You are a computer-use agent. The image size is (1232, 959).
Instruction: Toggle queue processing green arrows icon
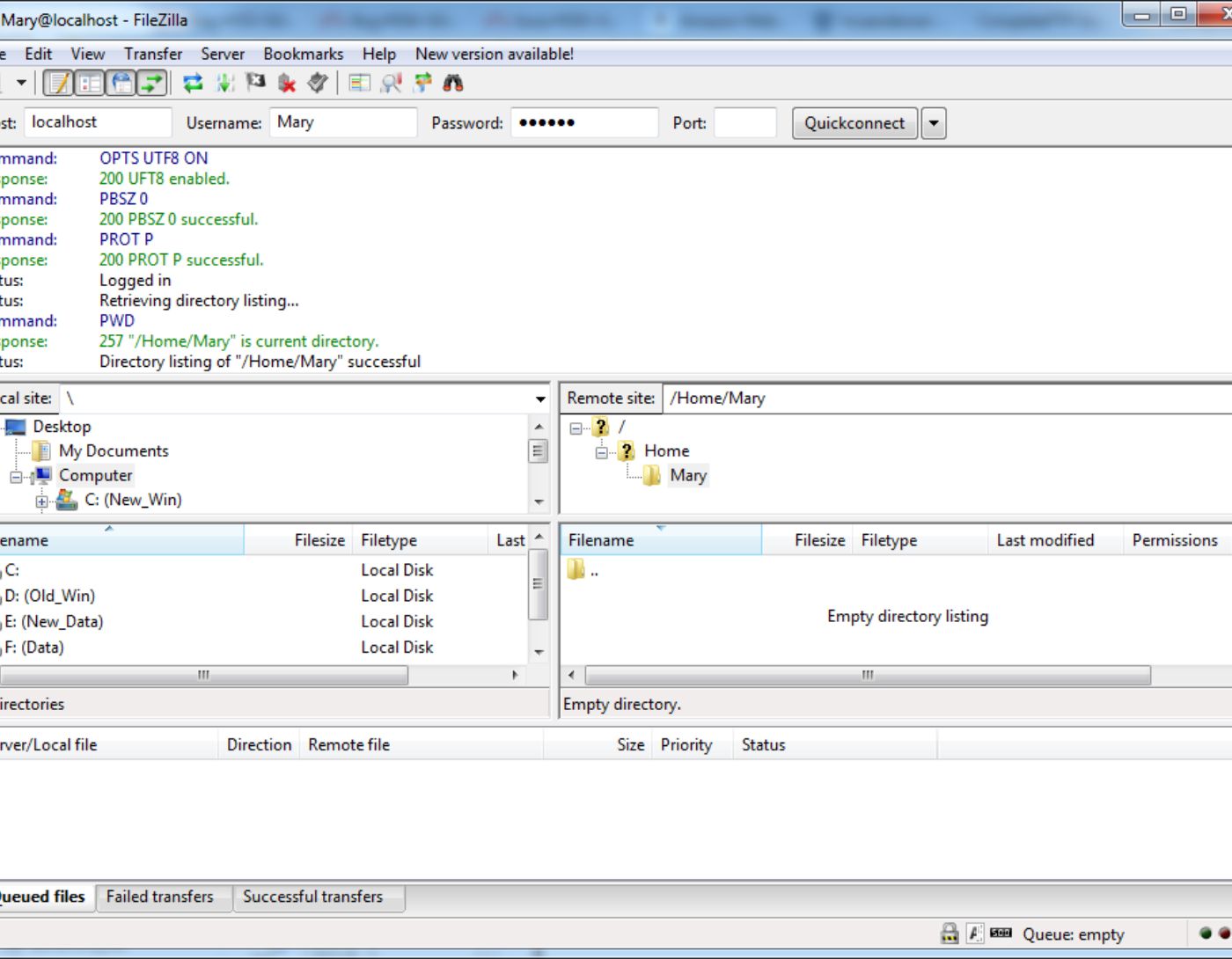click(225, 84)
